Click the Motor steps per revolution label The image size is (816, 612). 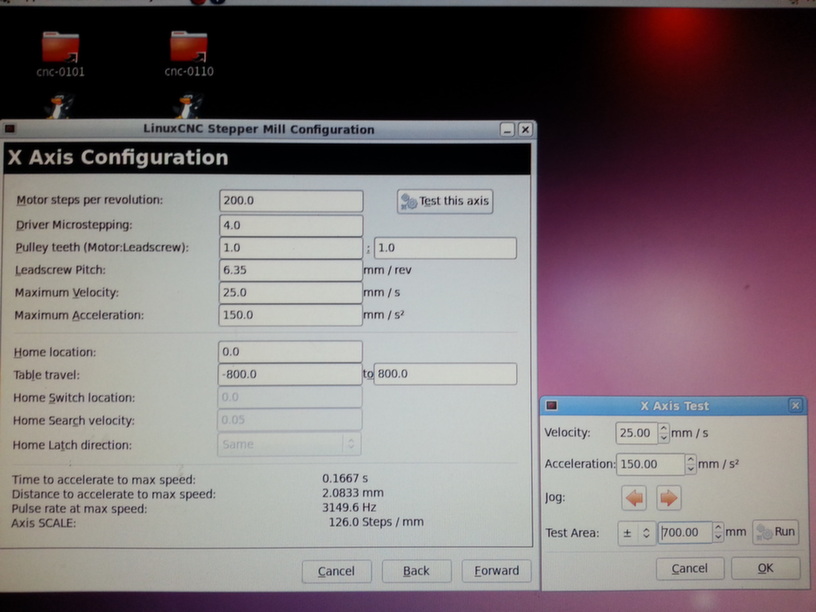pyautogui.click(x=90, y=200)
